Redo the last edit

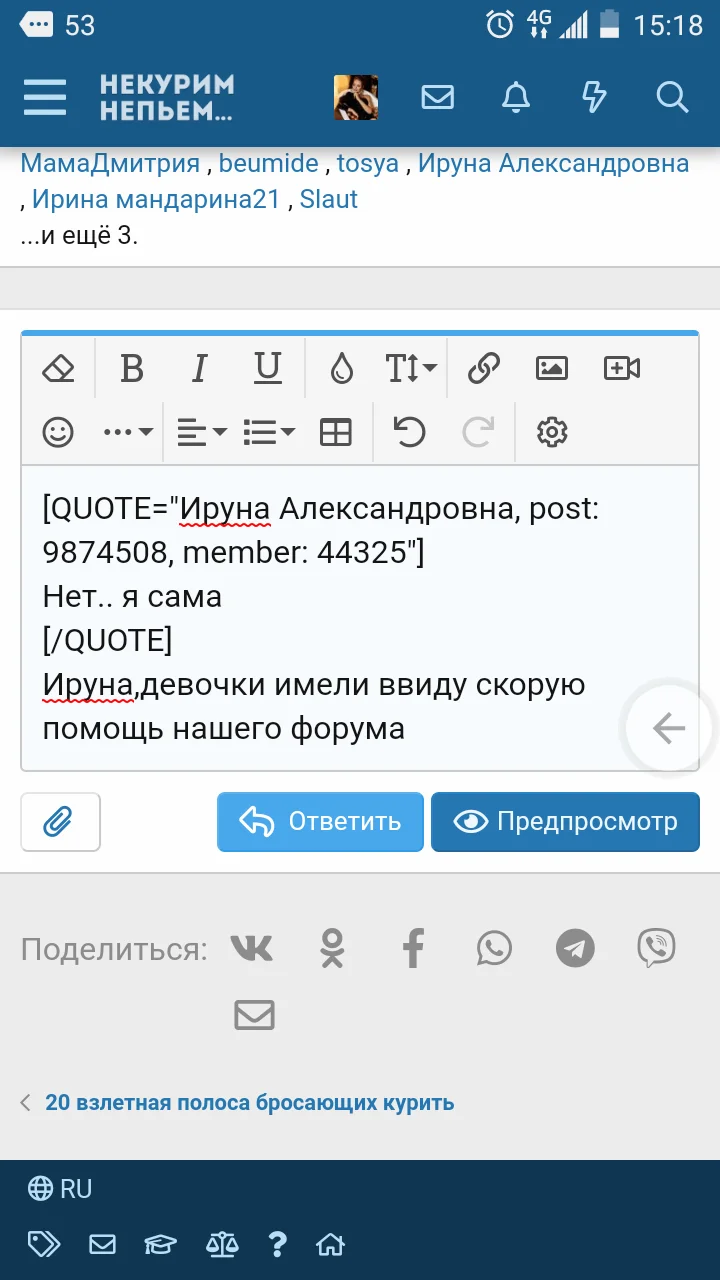[x=478, y=432]
